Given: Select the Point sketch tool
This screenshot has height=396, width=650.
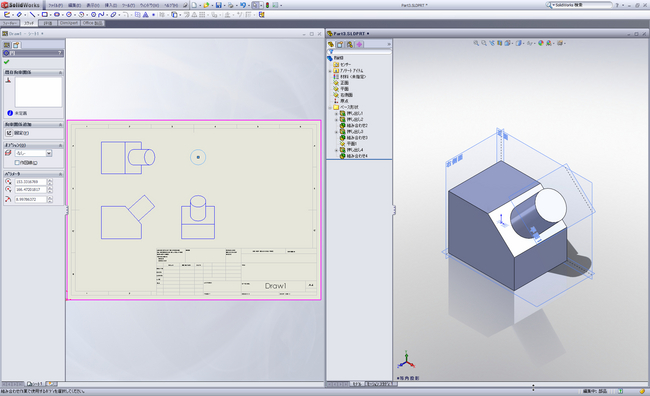Looking at the screenshot, I should (153, 15).
